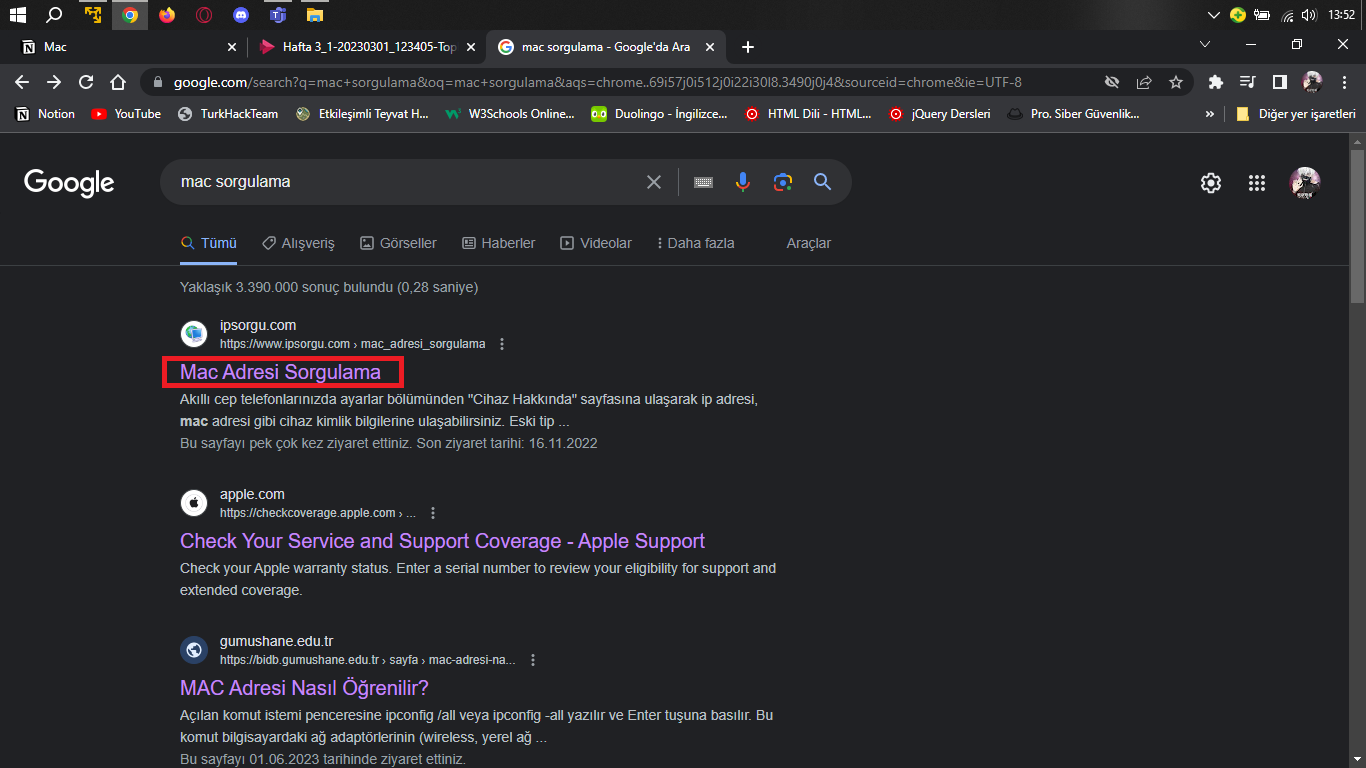Screen dimensions: 1366x768
Task: Expand the tab search chevron
Action: click(x=1205, y=46)
